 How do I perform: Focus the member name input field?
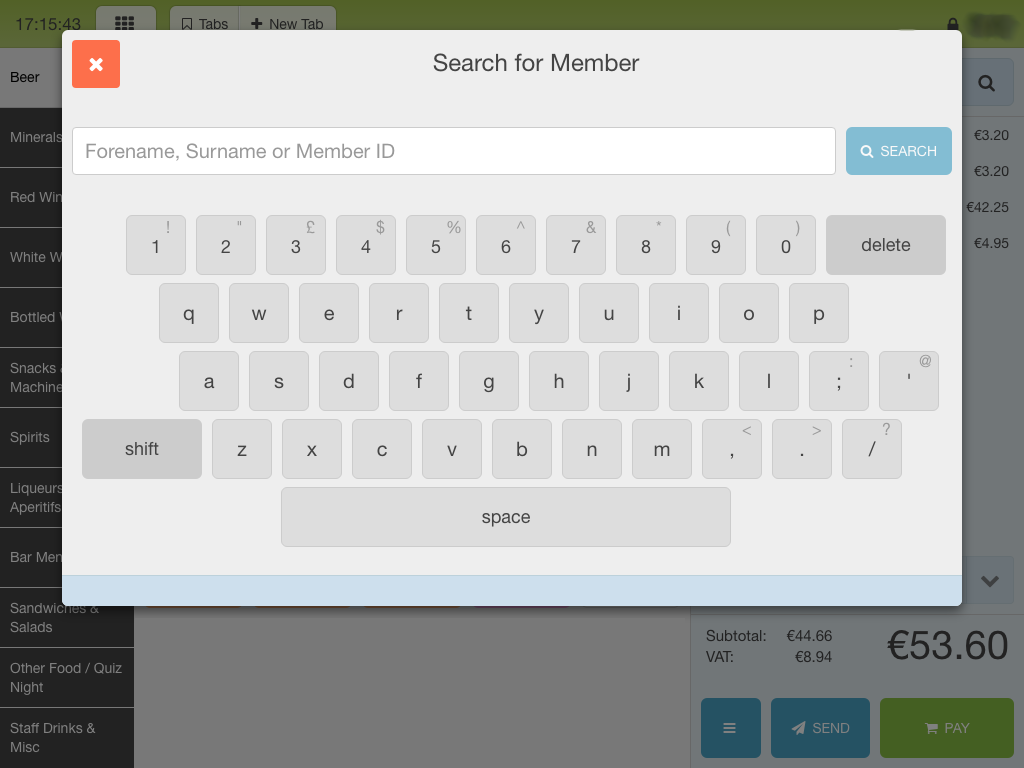(453, 151)
